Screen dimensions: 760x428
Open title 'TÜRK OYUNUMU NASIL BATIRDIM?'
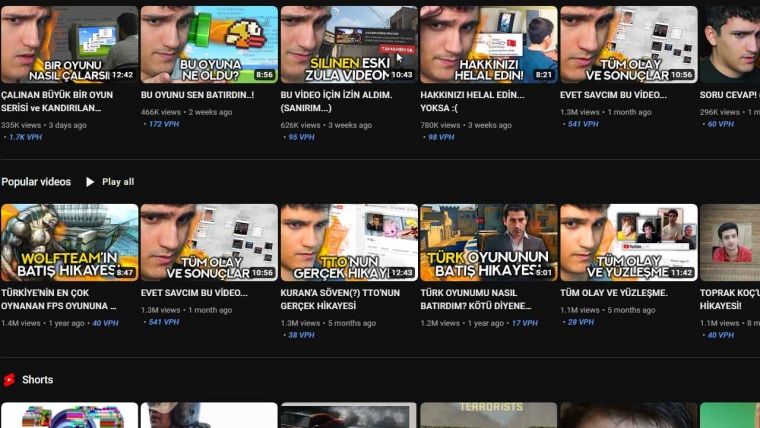point(475,299)
